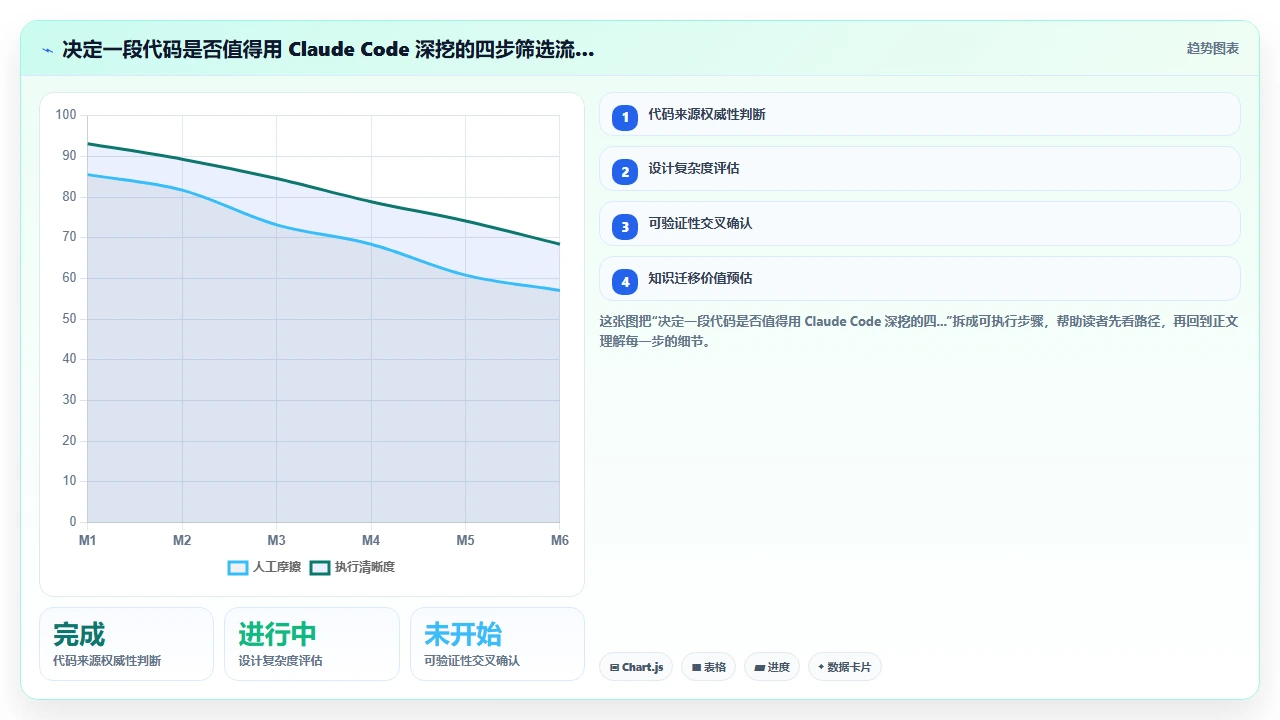Select step 知识迁移价值预估 row
Image resolution: width=1280 pixels, height=720 pixels.
pos(919,278)
